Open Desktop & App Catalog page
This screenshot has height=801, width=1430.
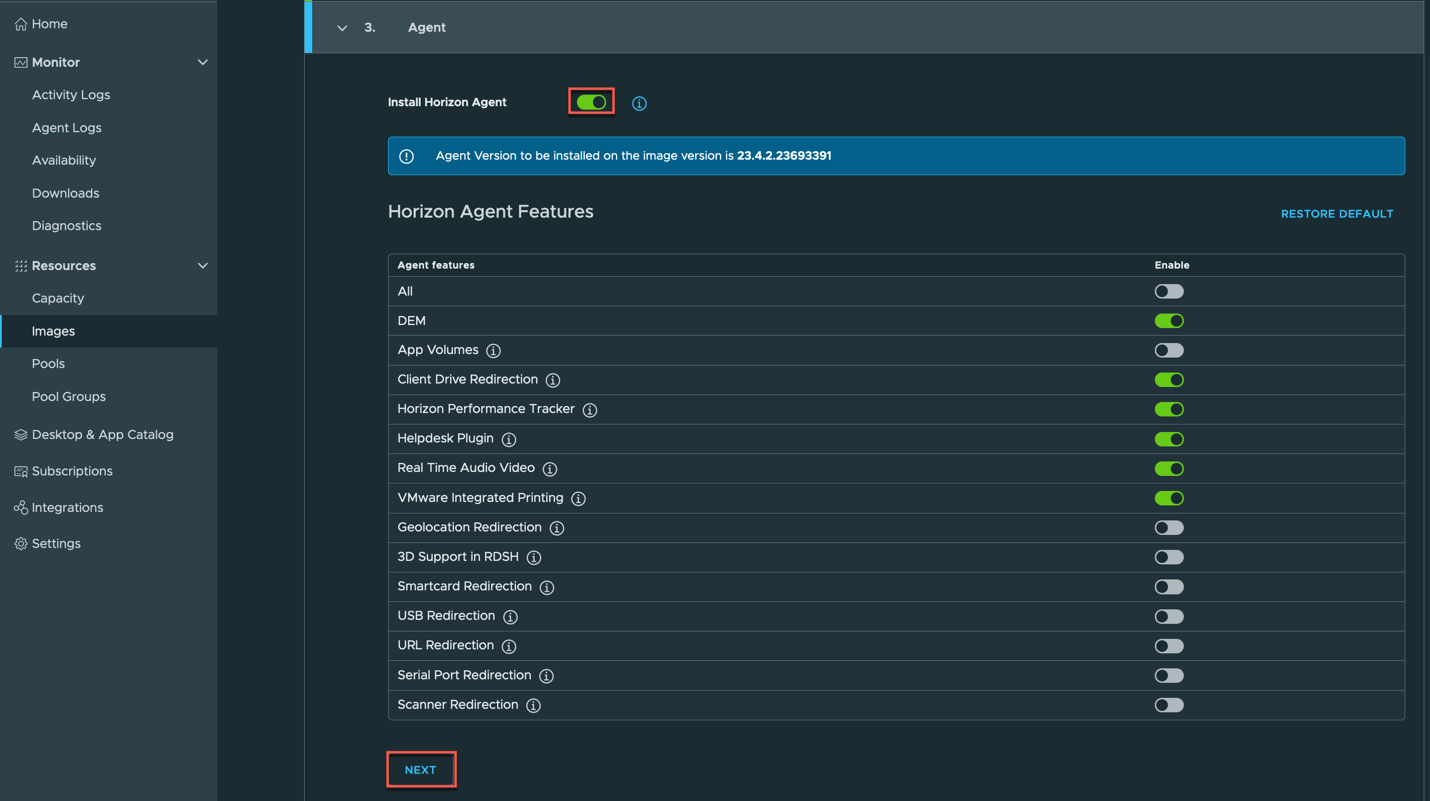tap(103, 435)
